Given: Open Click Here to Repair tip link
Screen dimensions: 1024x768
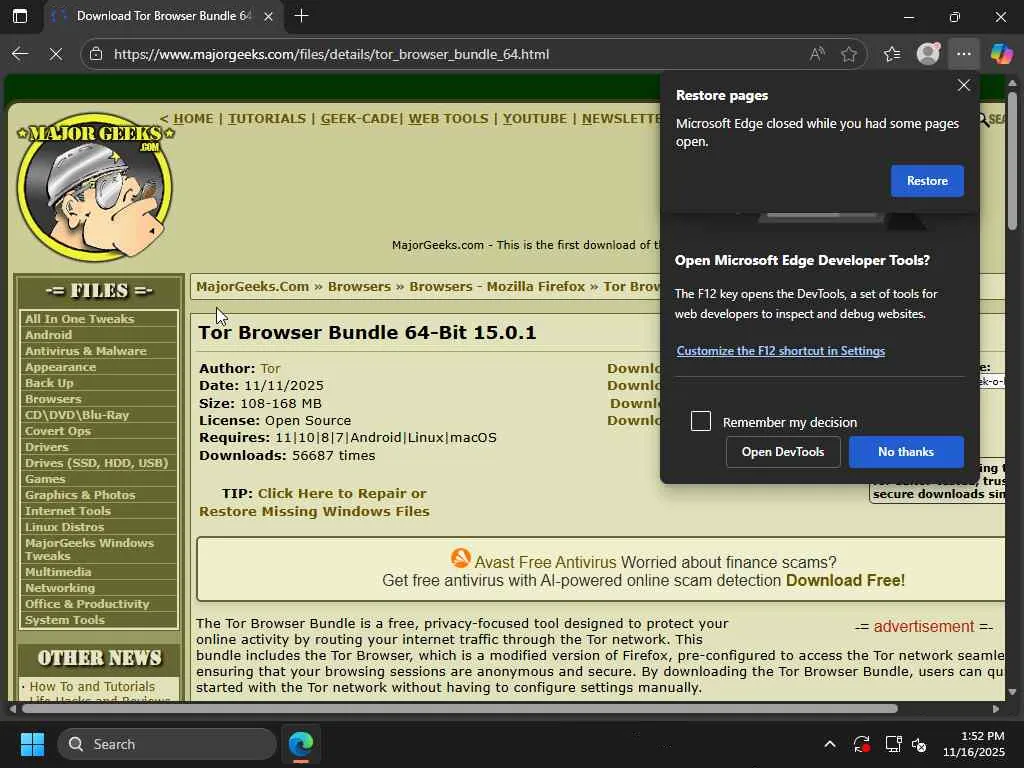Looking at the screenshot, I should [314, 502].
